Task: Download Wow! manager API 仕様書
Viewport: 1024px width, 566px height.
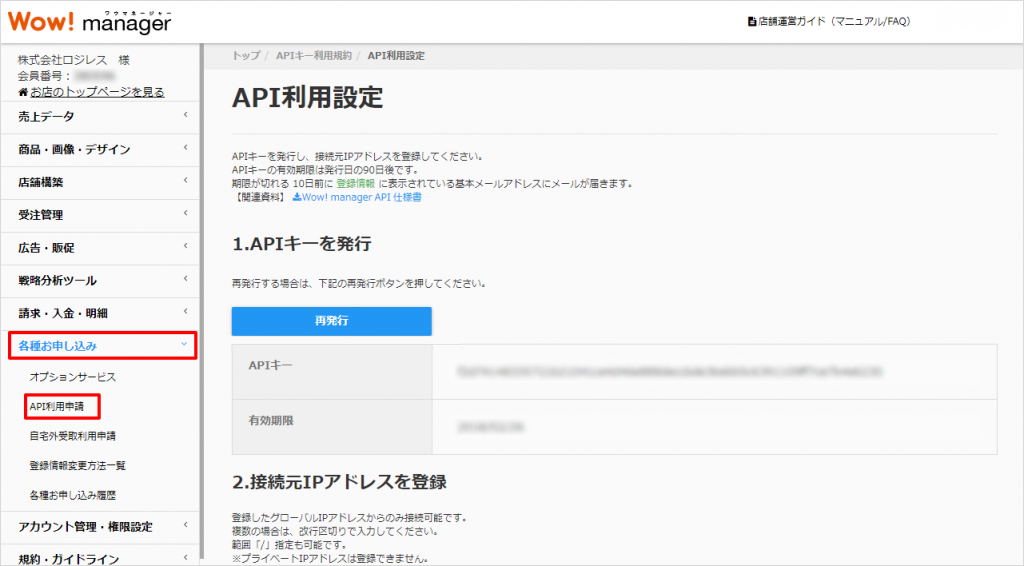Action: tap(356, 198)
